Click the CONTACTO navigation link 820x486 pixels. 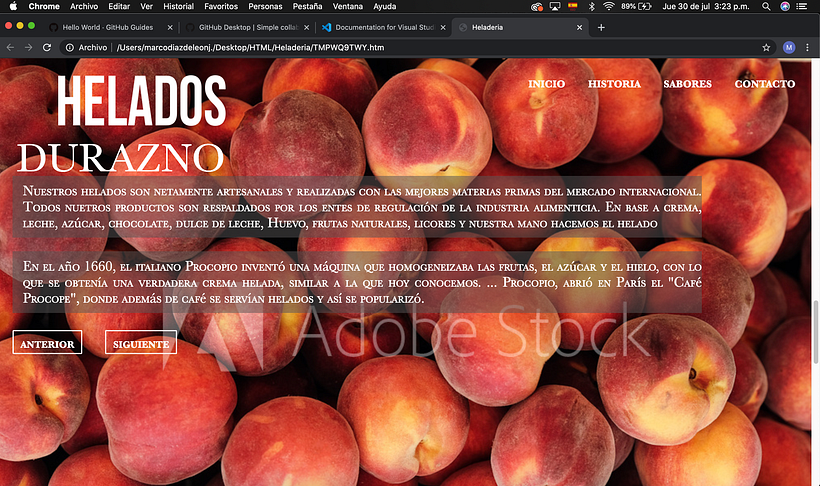click(765, 84)
